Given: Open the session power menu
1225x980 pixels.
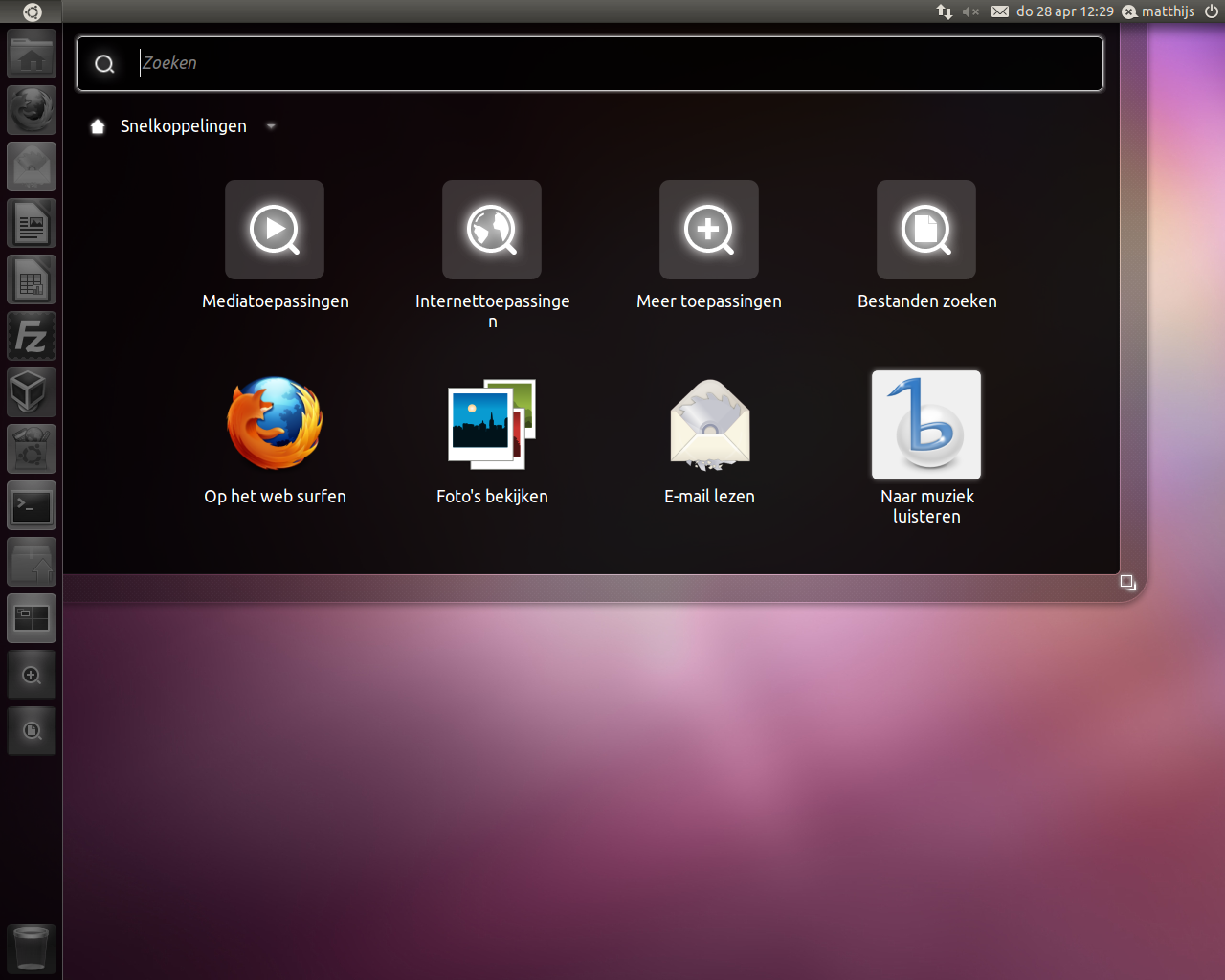Looking at the screenshot, I should point(1212,11).
